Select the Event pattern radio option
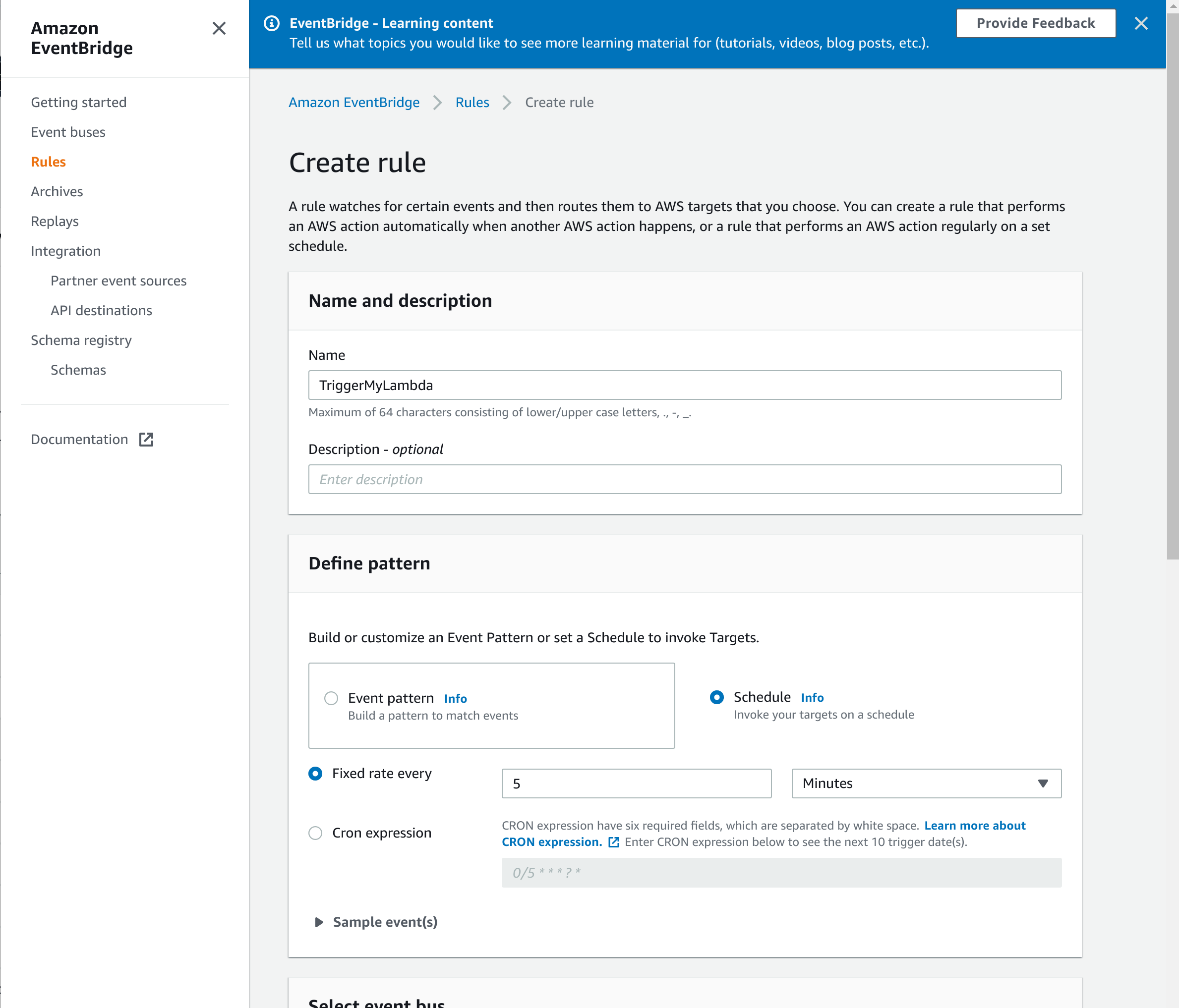Viewport: 1179px width, 1008px height. tap(331, 698)
